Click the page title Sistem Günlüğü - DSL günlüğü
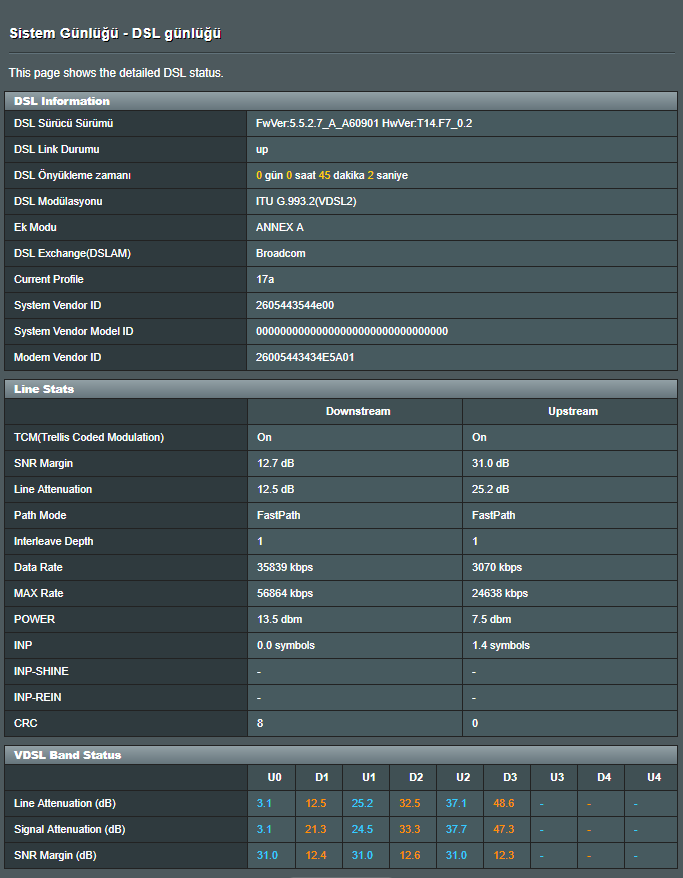The image size is (683, 878). (115, 34)
